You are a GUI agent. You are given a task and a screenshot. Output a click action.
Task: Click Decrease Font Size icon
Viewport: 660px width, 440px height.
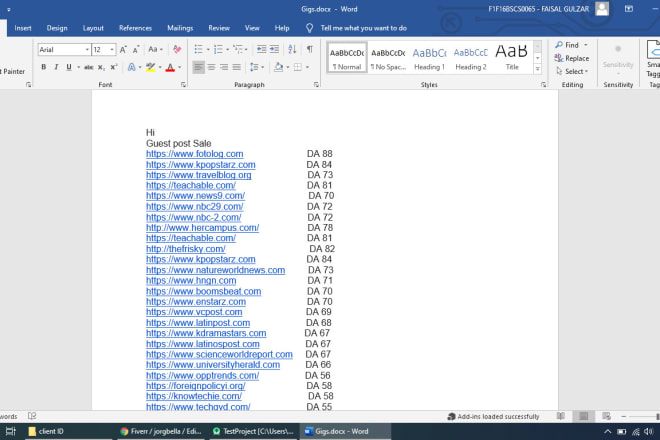click(136, 50)
